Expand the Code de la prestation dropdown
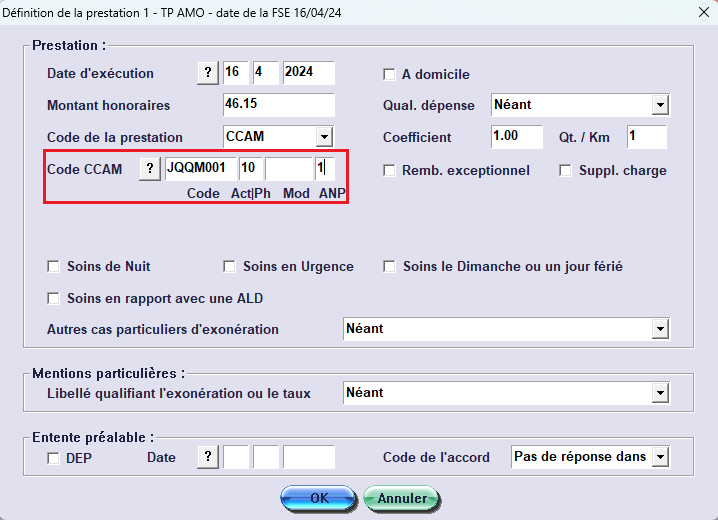This screenshot has width=718, height=520. coord(323,137)
